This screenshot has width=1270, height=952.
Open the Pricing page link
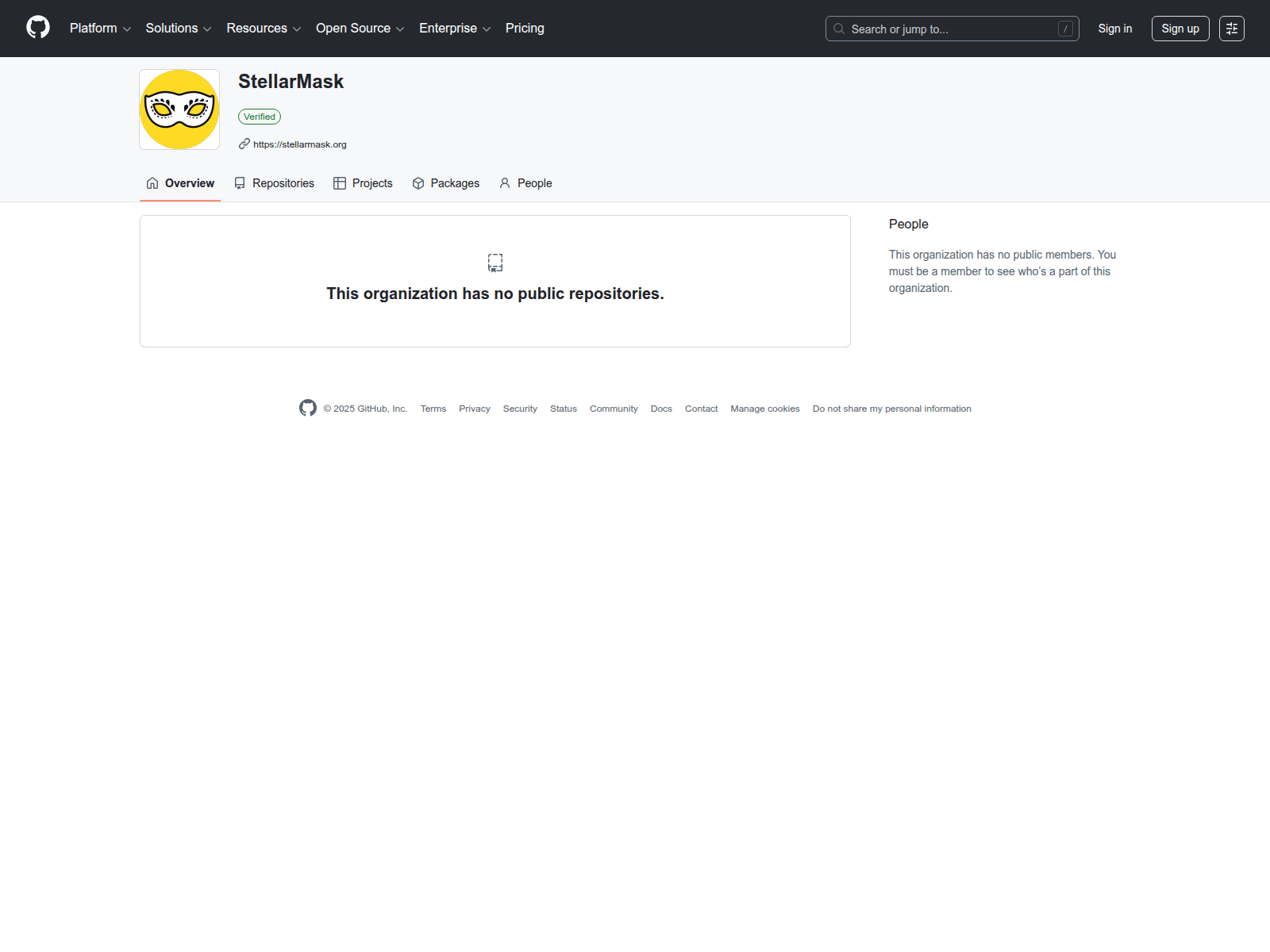pos(525,28)
